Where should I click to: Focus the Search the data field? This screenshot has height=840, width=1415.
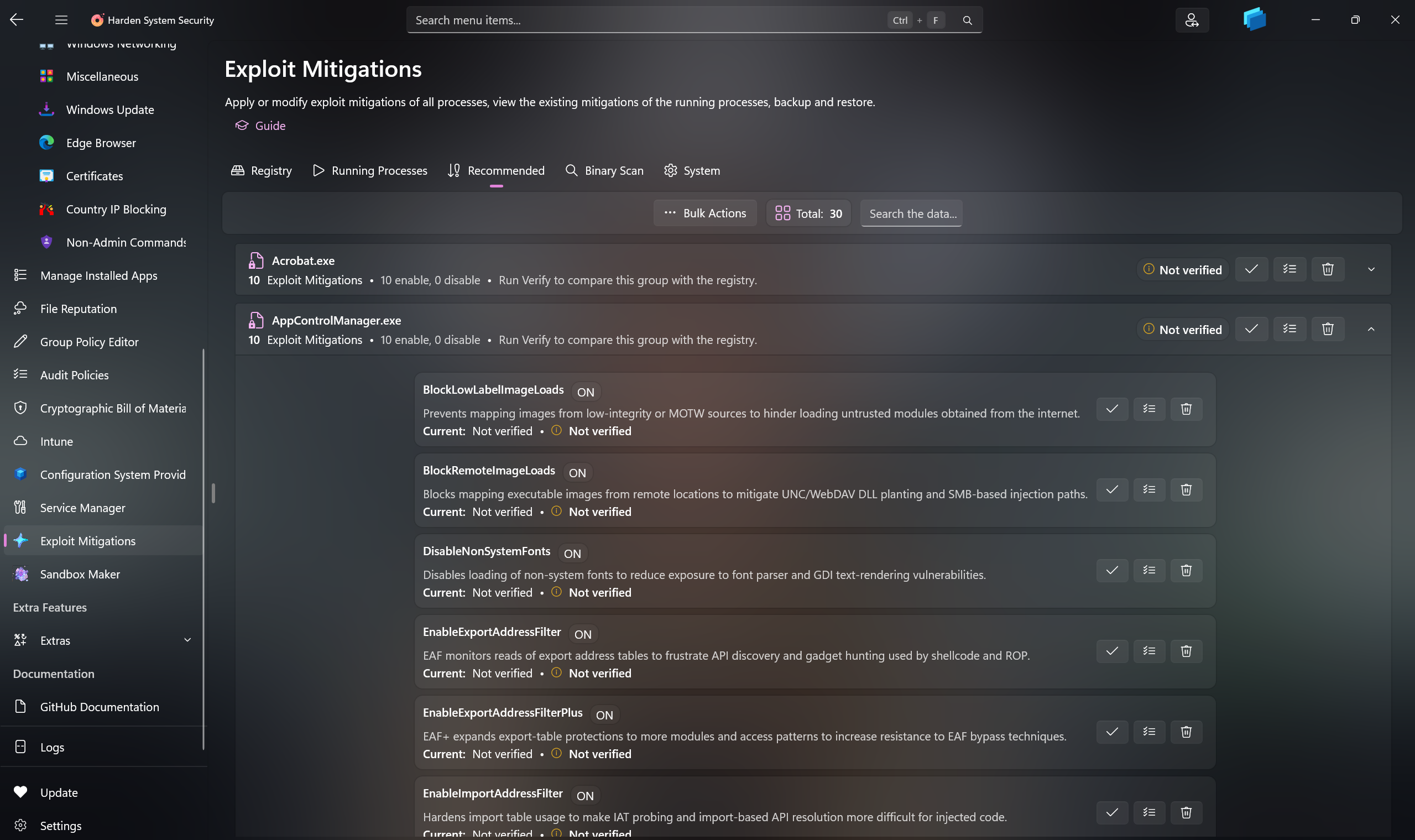[x=911, y=213]
